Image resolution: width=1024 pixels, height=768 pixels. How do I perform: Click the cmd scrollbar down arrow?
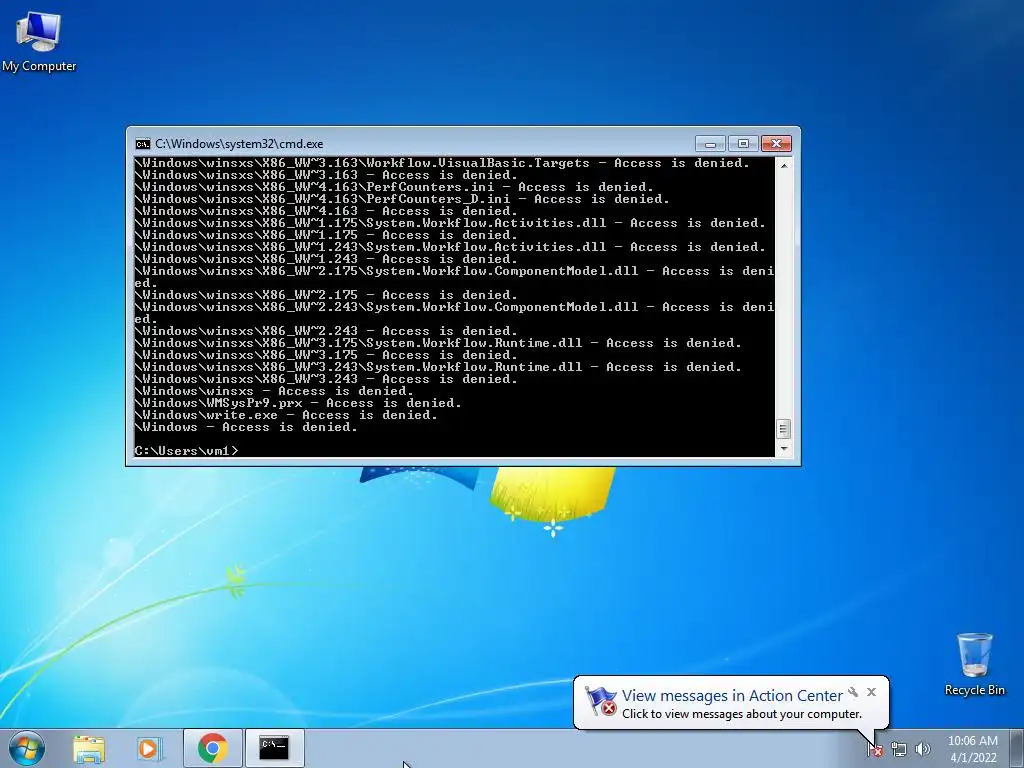(x=784, y=449)
